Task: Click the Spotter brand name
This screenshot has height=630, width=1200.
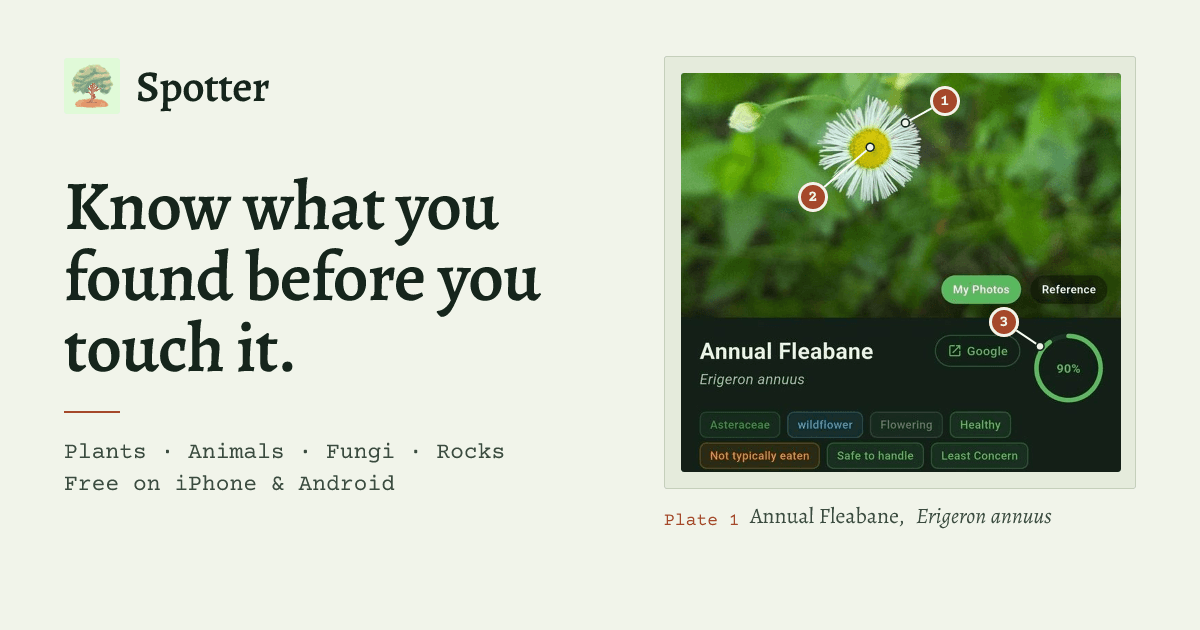Action: coord(203,88)
